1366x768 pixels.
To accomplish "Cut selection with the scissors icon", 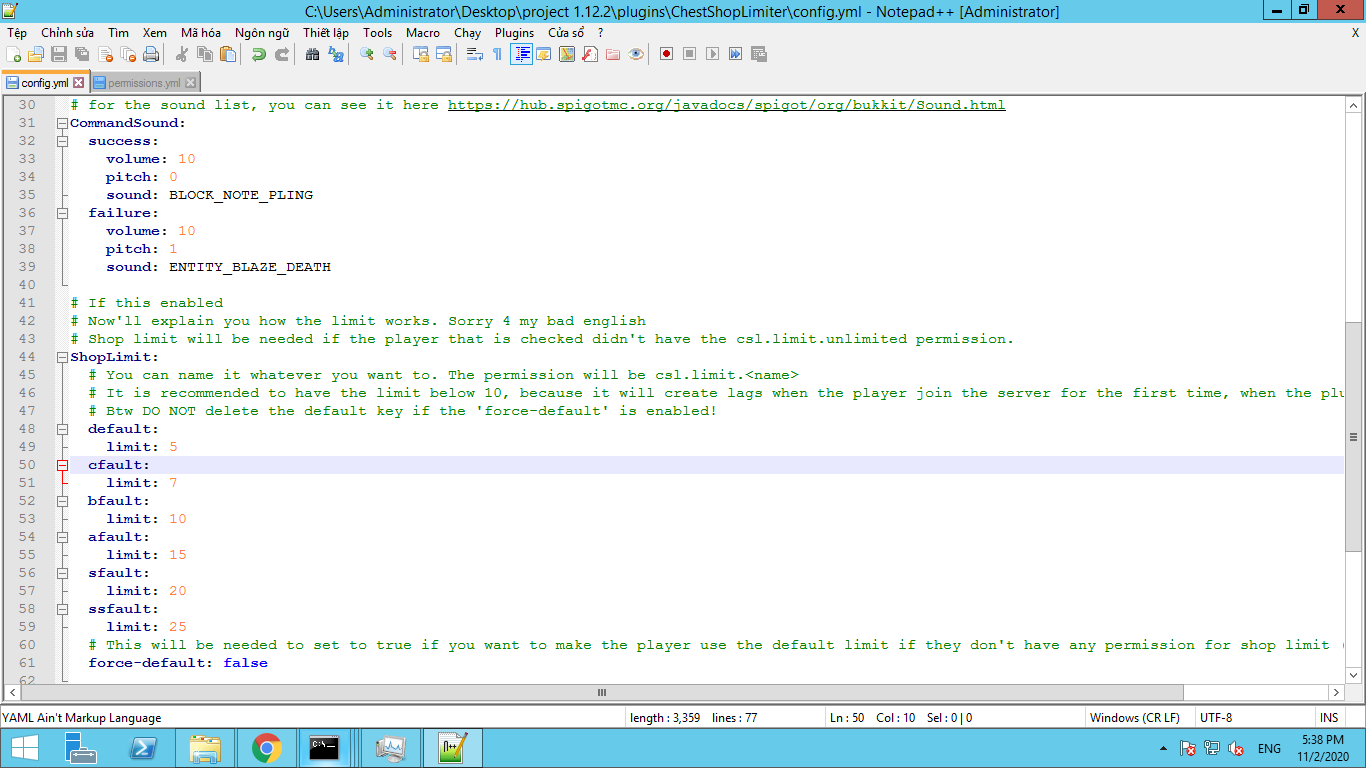I will (182, 54).
